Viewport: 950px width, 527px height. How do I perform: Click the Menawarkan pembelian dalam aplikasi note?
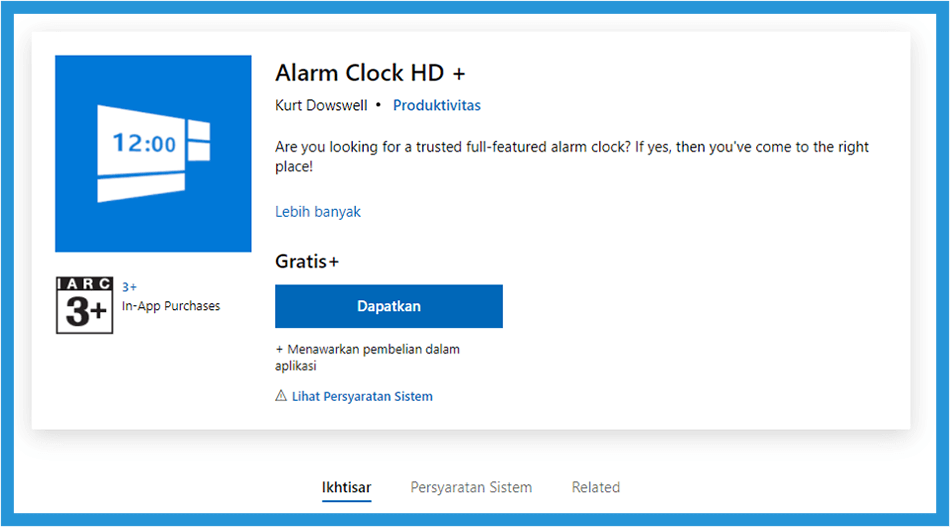[367, 357]
